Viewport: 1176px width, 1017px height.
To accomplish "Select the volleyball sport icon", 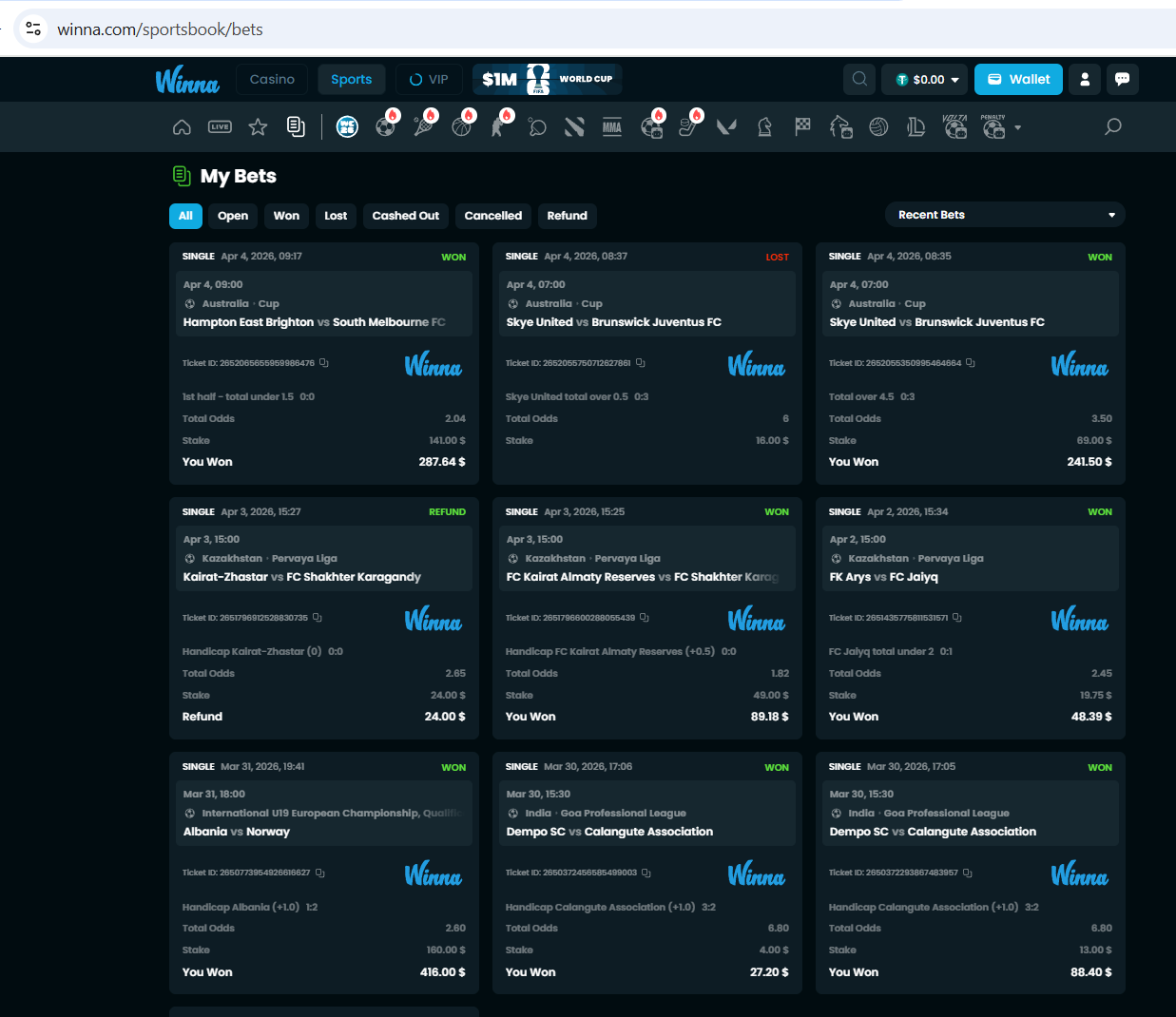I will 878,127.
